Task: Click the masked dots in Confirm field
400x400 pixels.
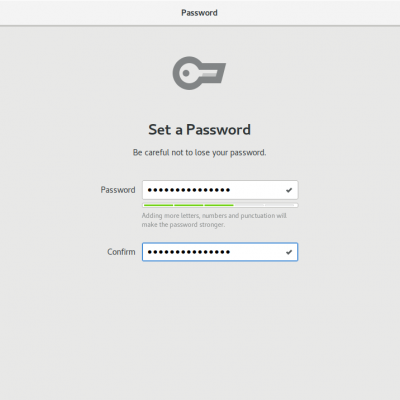Action: [x=189, y=252]
